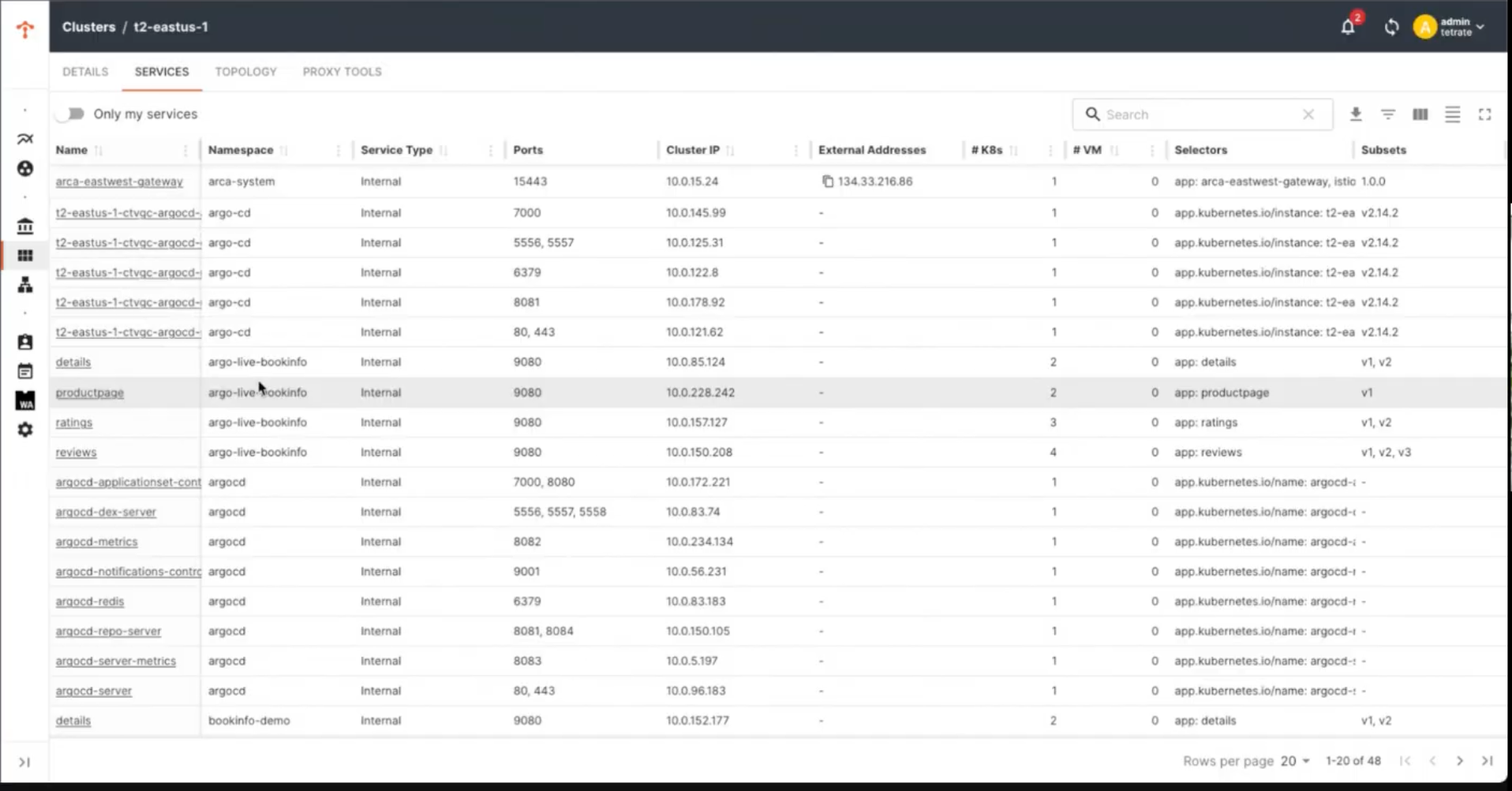Clear search with the X icon
The width and height of the screenshot is (1512, 791).
coord(1308,114)
